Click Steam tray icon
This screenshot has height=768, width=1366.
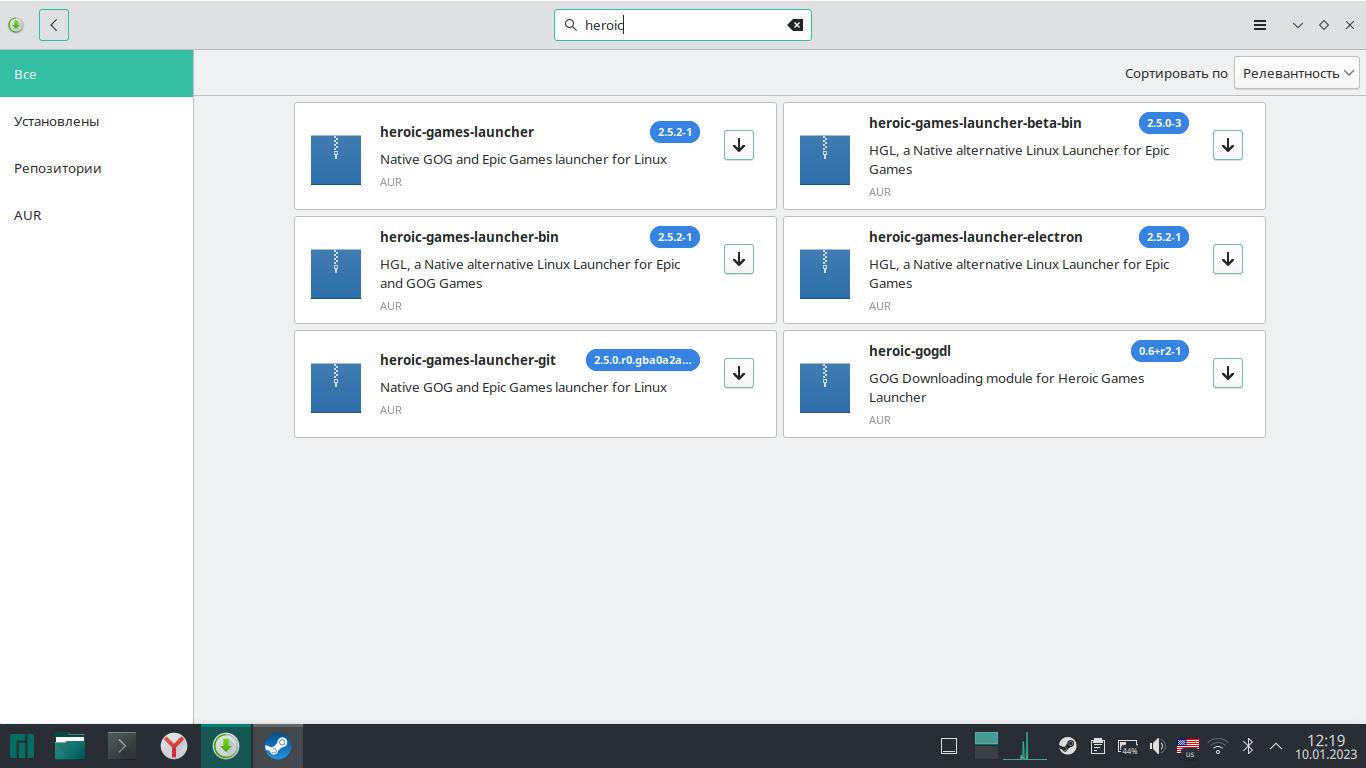tap(1068, 746)
